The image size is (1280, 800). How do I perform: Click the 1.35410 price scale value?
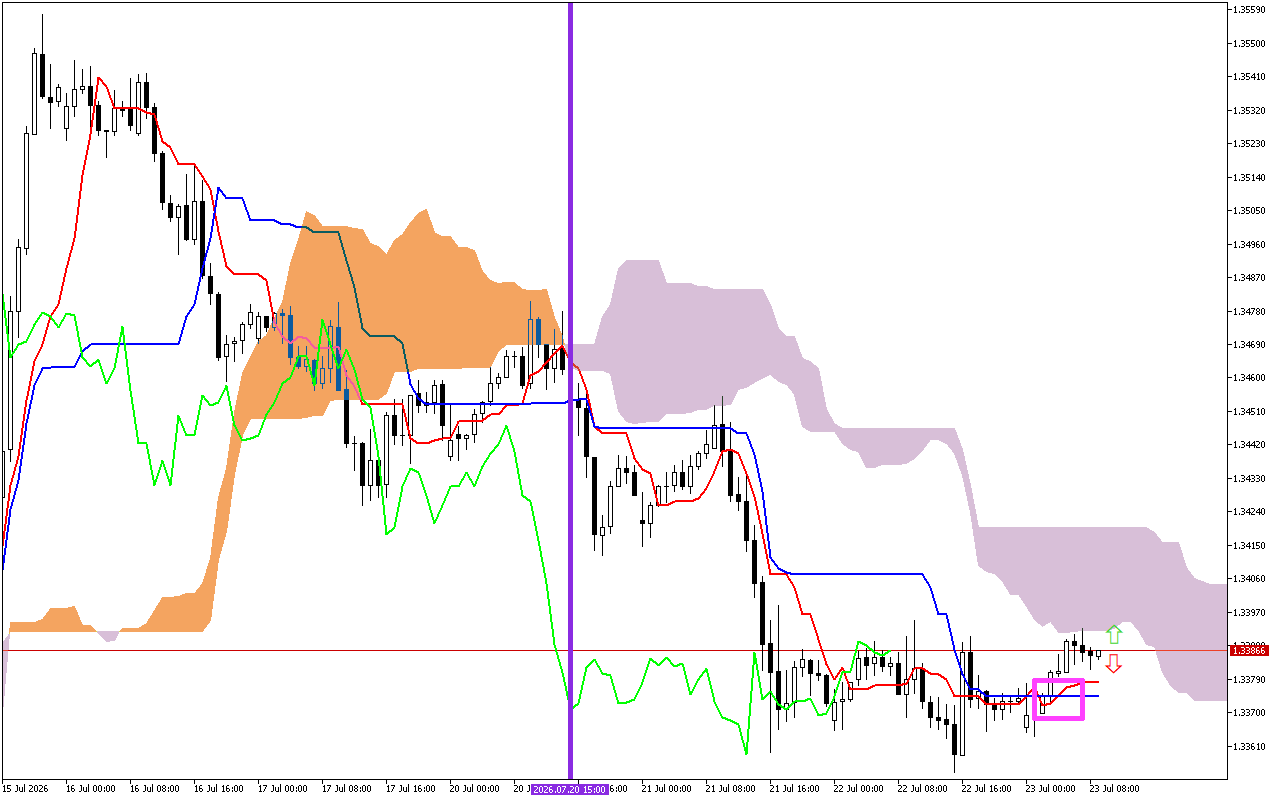click(1251, 77)
